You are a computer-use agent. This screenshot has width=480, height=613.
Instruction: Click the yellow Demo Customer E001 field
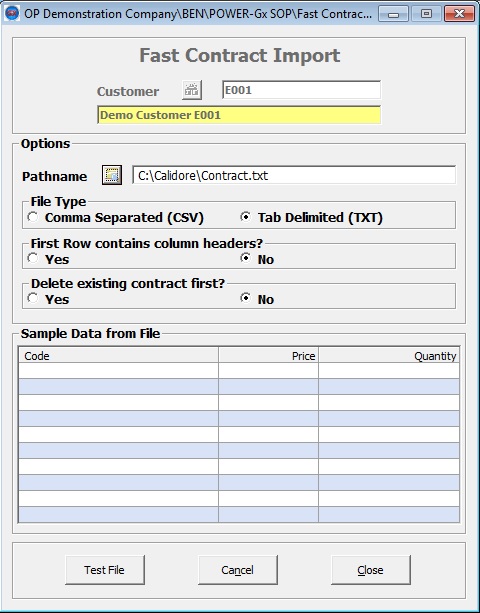tap(239, 115)
